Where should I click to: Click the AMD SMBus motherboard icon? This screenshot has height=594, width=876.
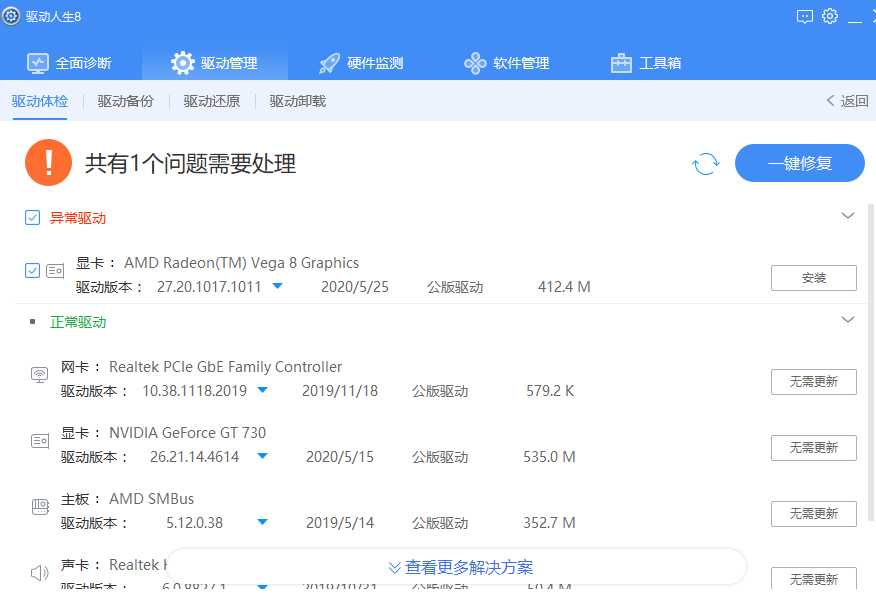click(x=40, y=507)
